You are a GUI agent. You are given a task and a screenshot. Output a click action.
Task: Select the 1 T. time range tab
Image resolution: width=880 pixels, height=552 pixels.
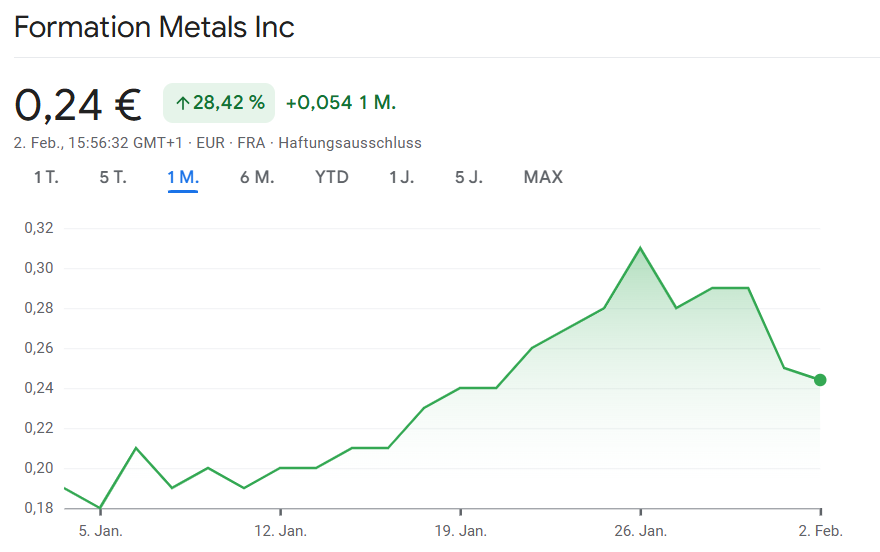tap(46, 177)
